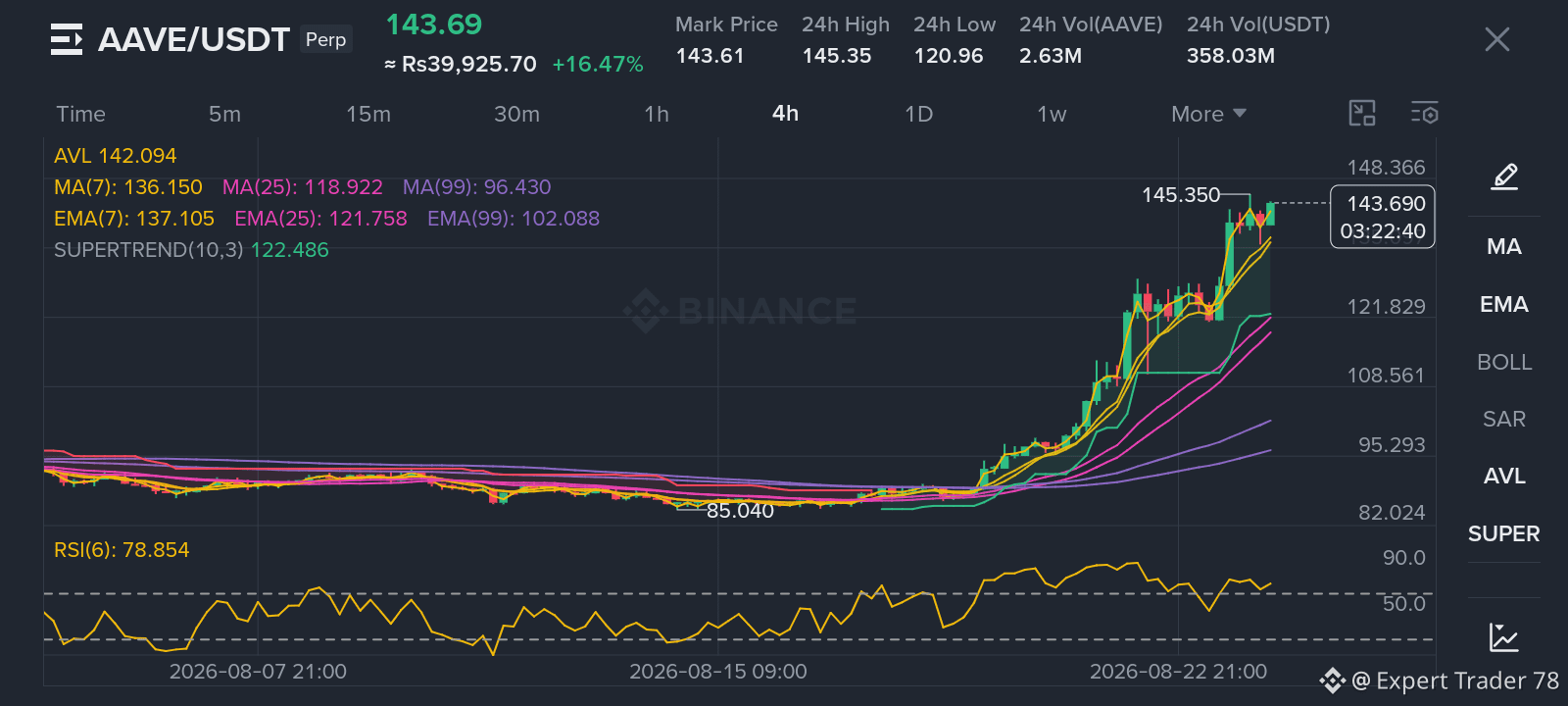Viewport: 1568px width, 706px height.
Task: Toggle the AVL indicator
Action: pyautogui.click(x=1504, y=477)
